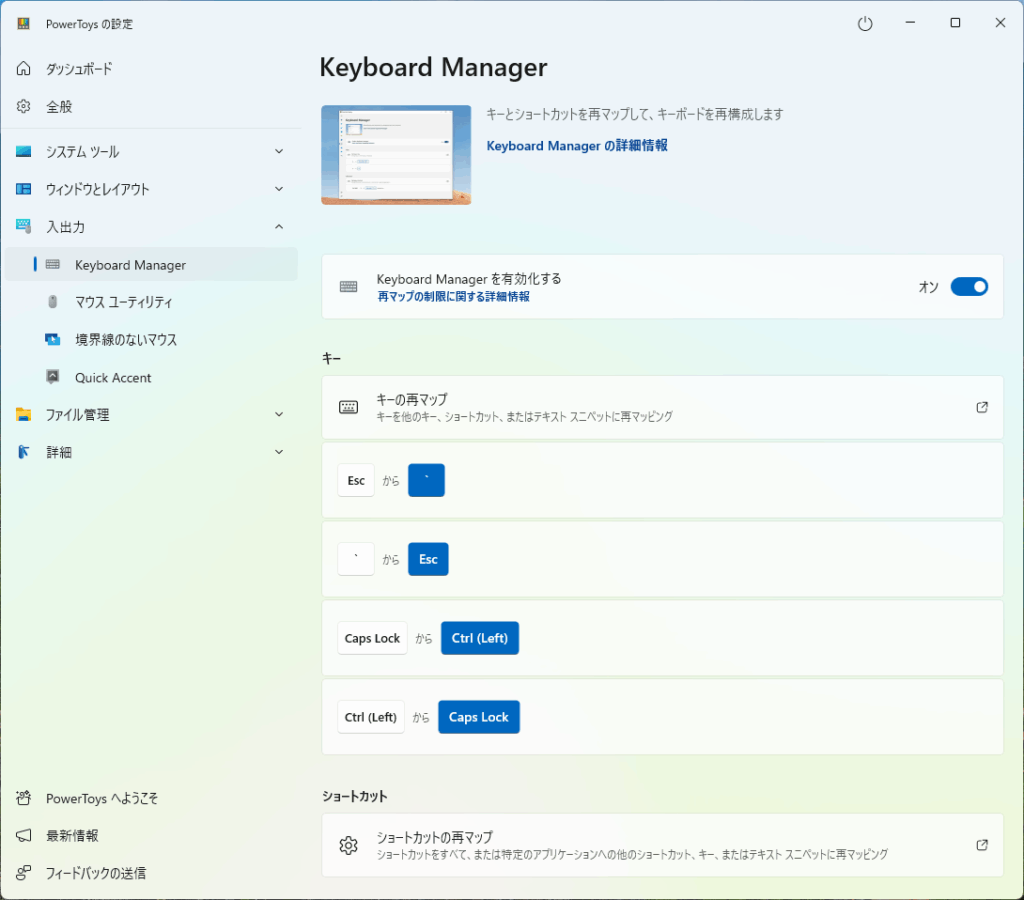Open the ダッシュボード page

[151, 69]
